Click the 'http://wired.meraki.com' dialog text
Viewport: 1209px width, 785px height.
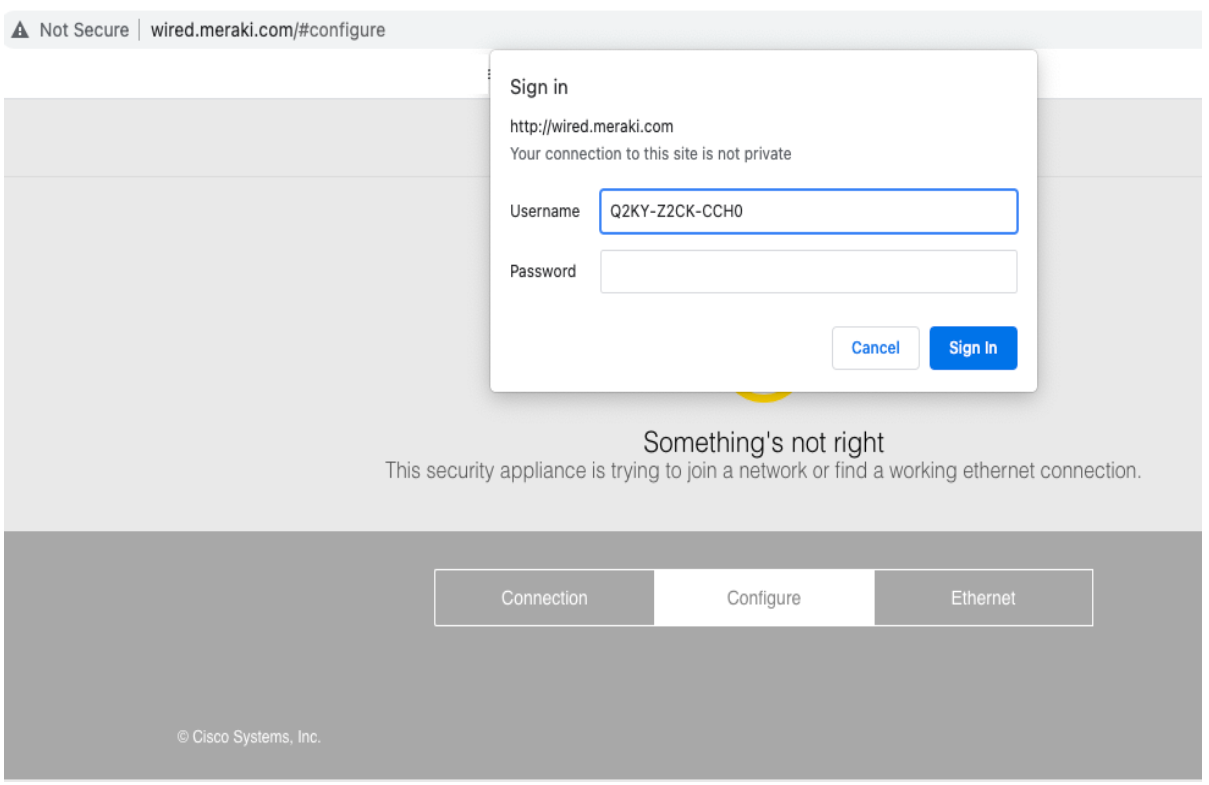click(592, 127)
